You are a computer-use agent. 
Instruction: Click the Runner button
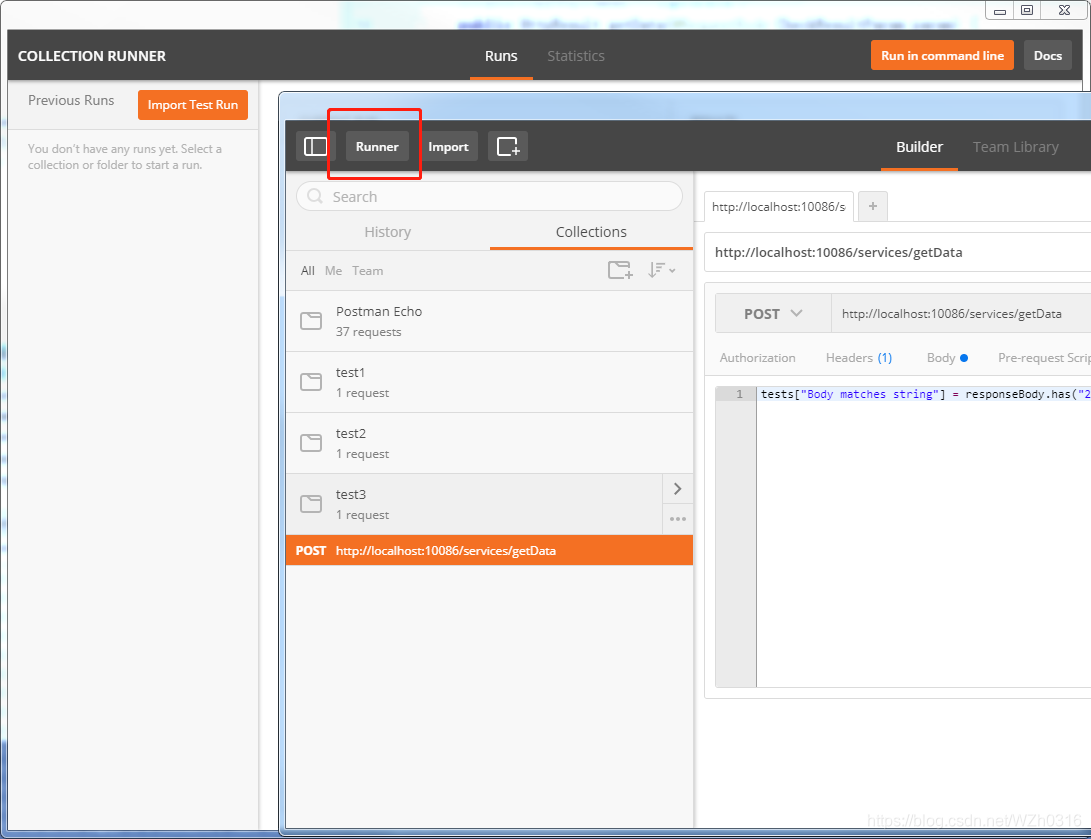pos(377,146)
